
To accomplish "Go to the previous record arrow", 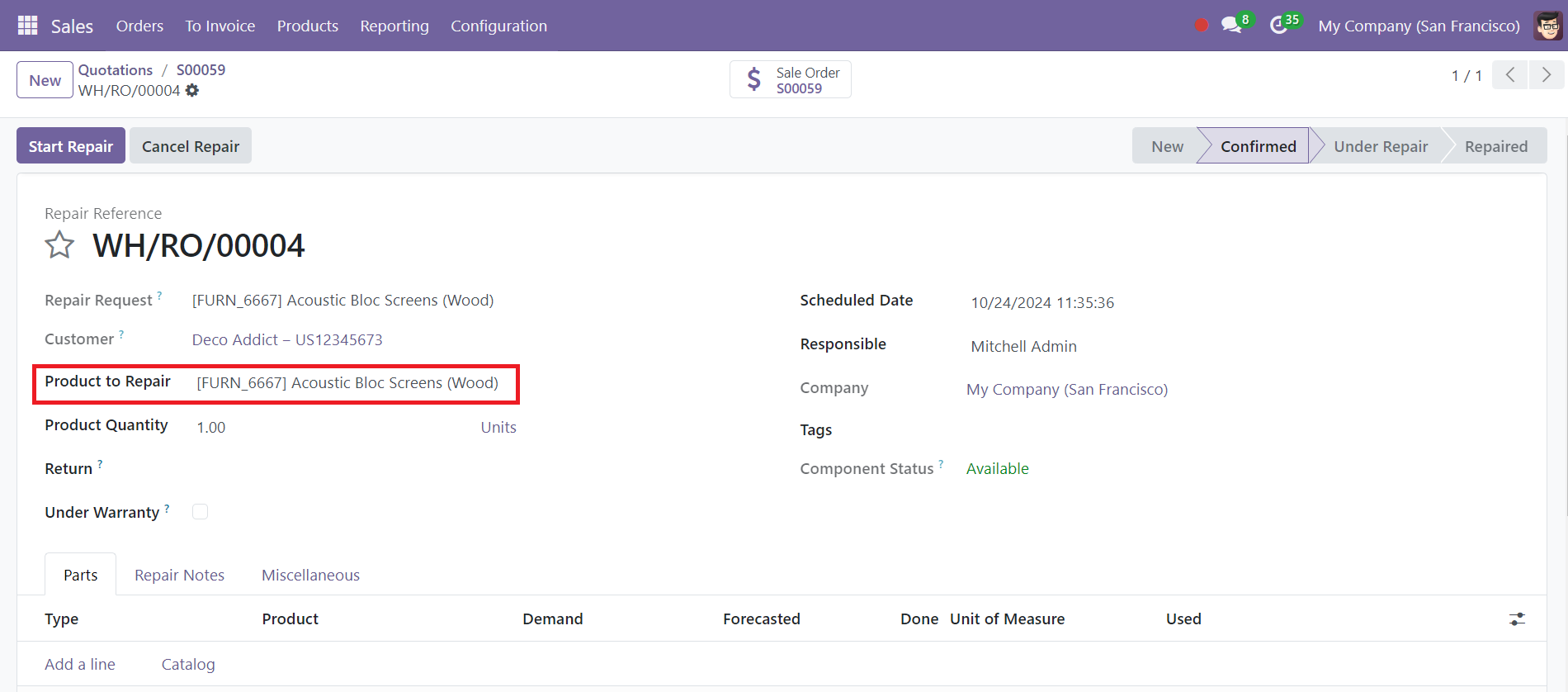I will click(x=1509, y=75).
